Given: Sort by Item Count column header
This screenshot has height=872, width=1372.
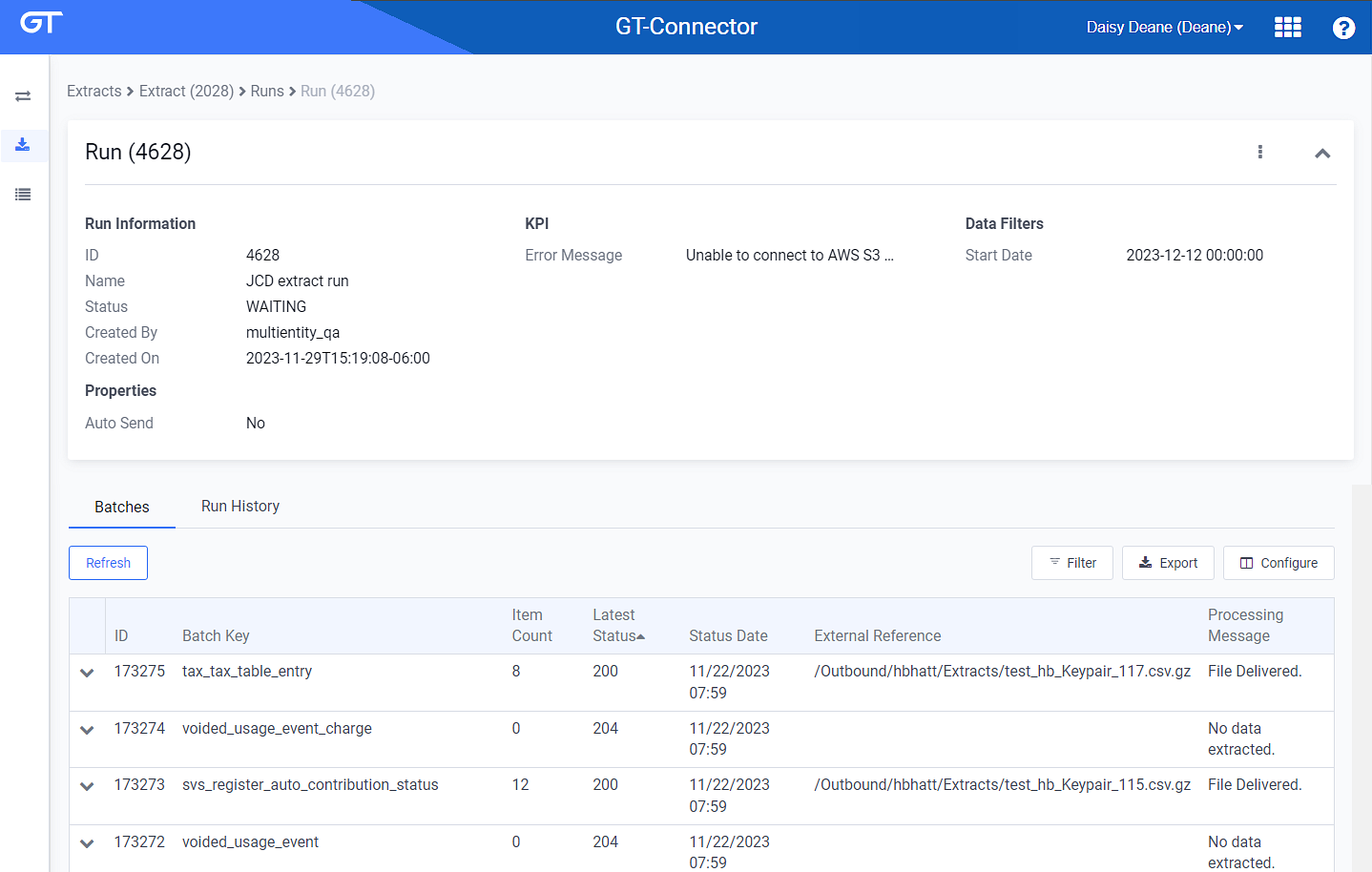Looking at the screenshot, I should [x=531, y=625].
